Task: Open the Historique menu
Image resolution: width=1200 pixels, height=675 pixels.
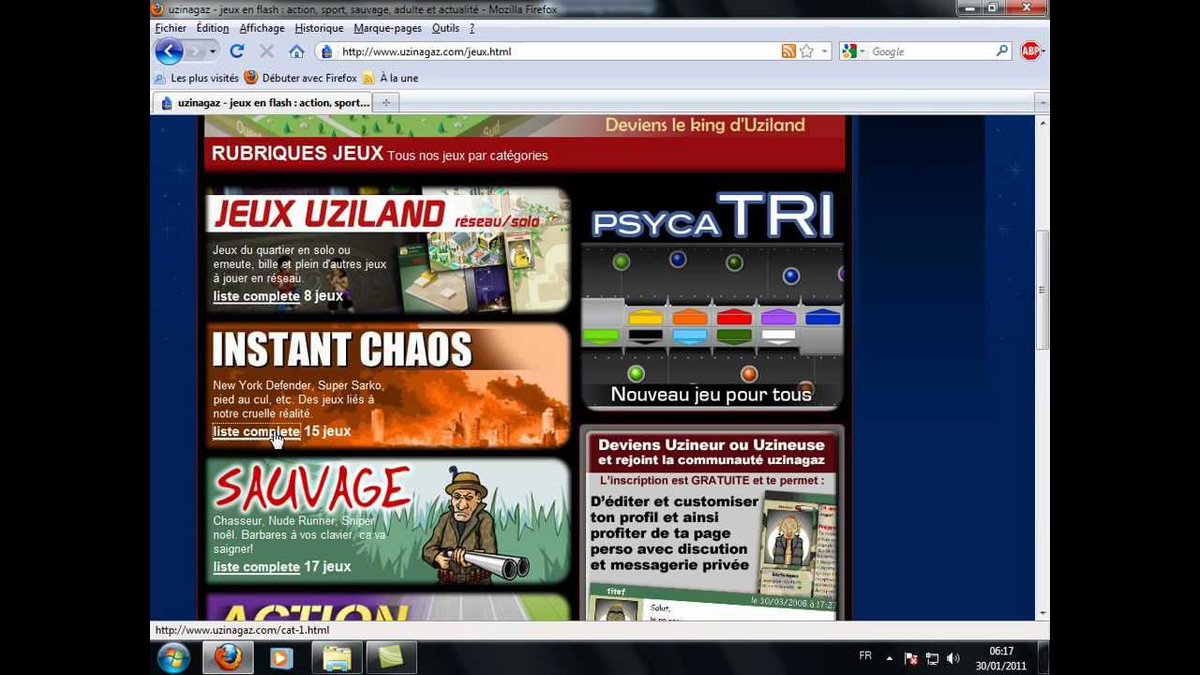Action: click(319, 28)
